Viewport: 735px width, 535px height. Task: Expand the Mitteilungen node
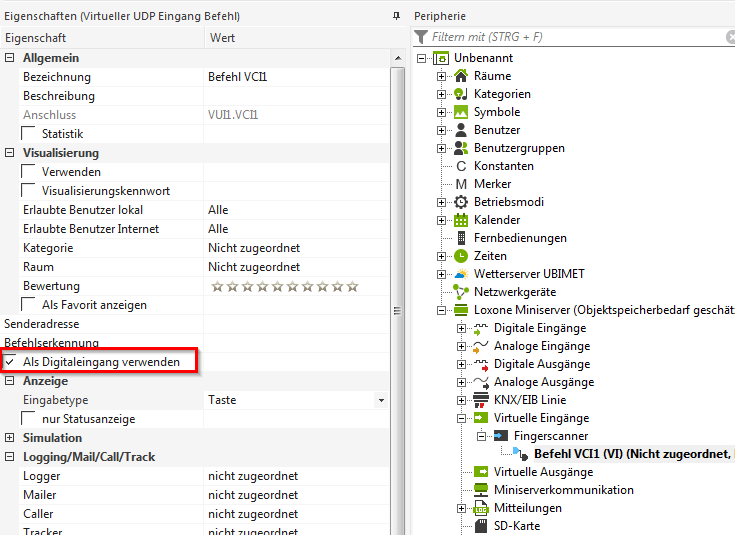[462, 508]
